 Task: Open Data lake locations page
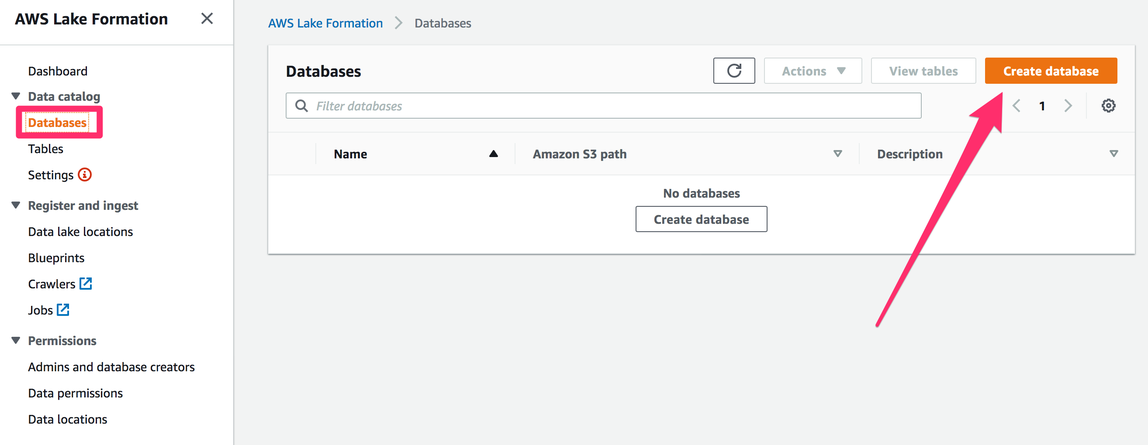[80, 232]
